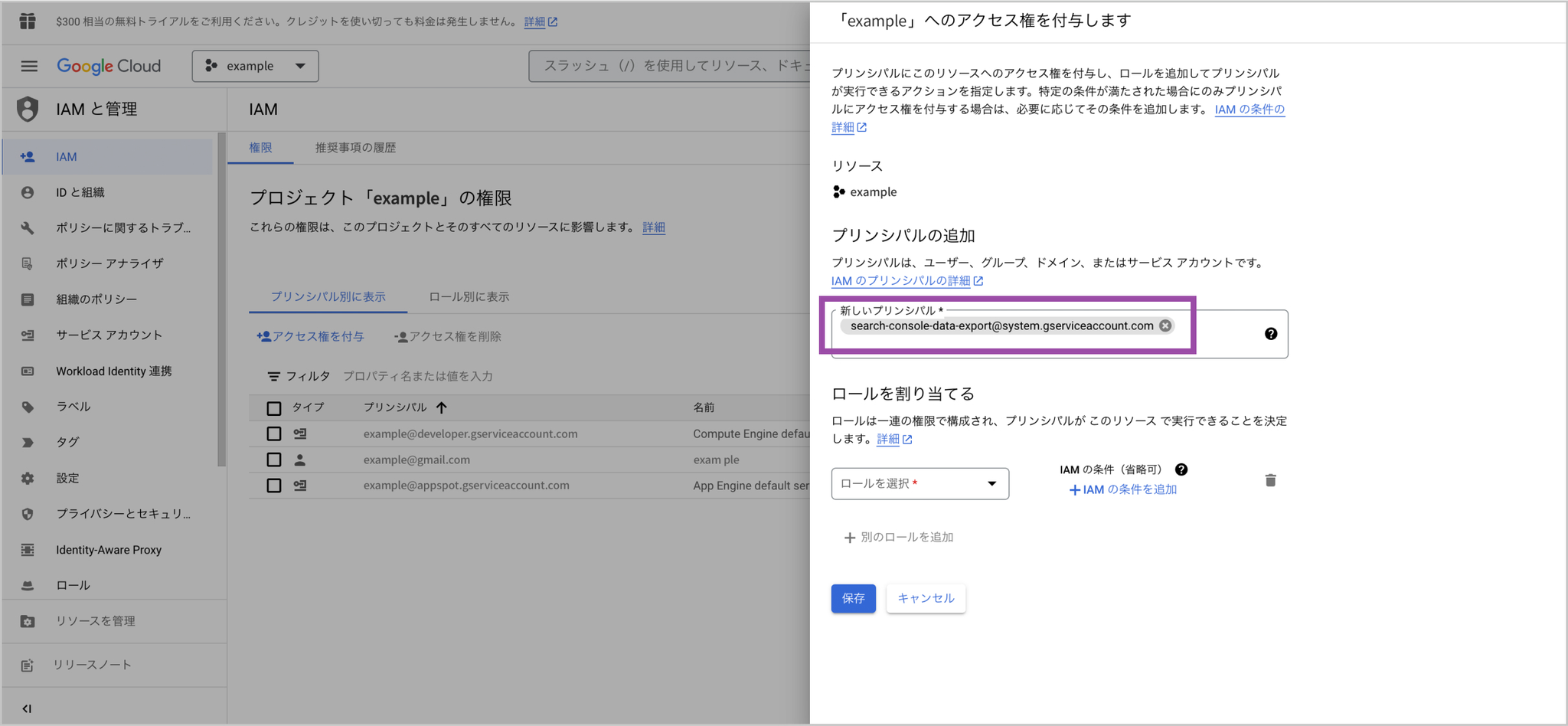Click the wrench icon for policy troubleshooting

tap(28, 227)
